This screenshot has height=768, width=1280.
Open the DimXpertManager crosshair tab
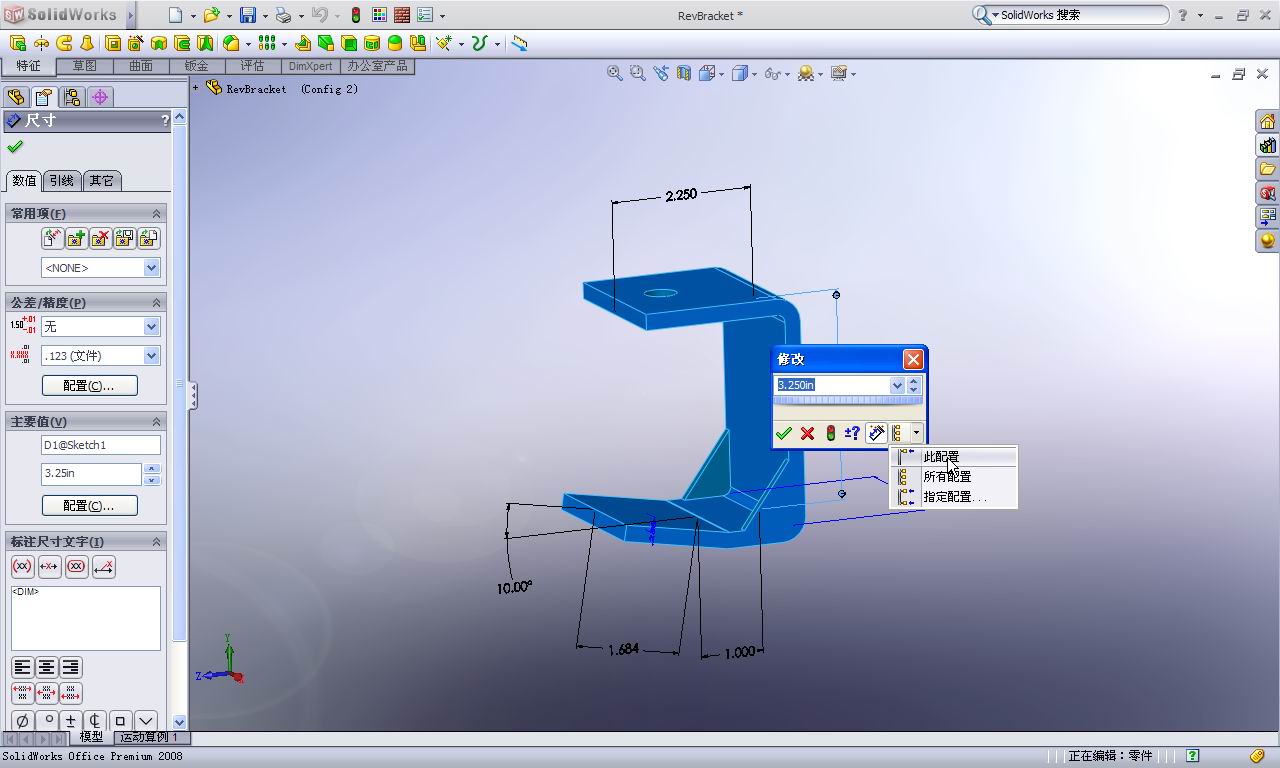tap(99, 97)
